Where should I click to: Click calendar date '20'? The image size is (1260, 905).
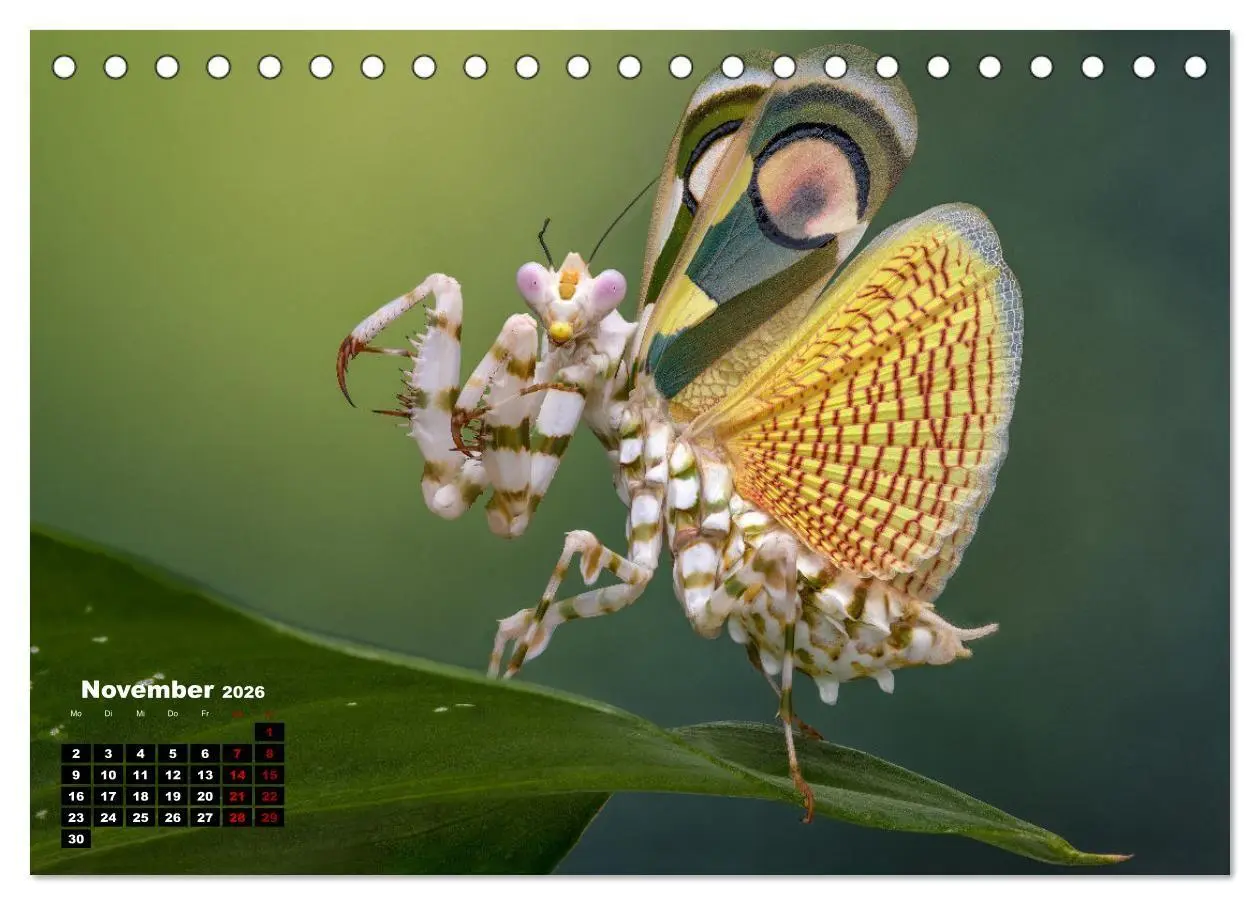pyautogui.click(x=205, y=797)
